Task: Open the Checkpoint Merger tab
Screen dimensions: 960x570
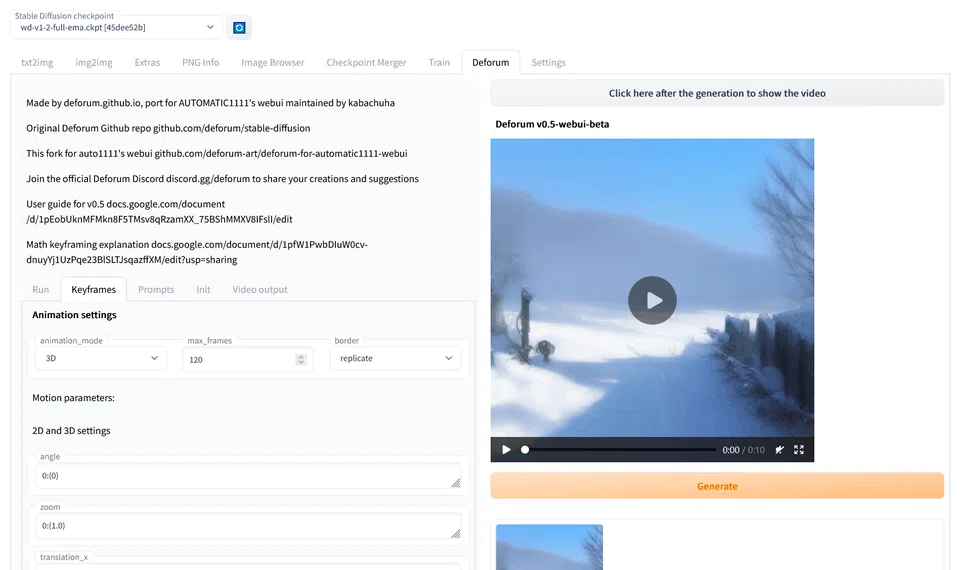Action: pyautogui.click(x=366, y=62)
